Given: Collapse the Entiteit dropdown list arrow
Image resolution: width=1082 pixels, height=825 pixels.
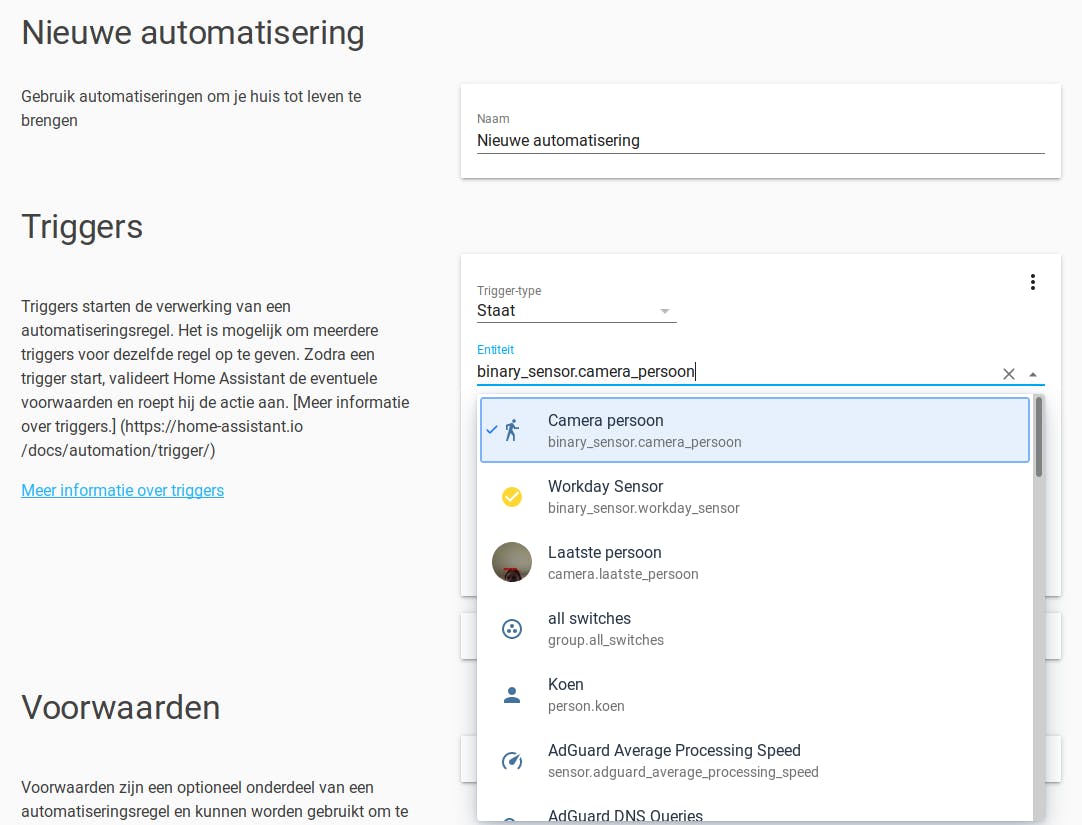Looking at the screenshot, I should (1033, 374).
